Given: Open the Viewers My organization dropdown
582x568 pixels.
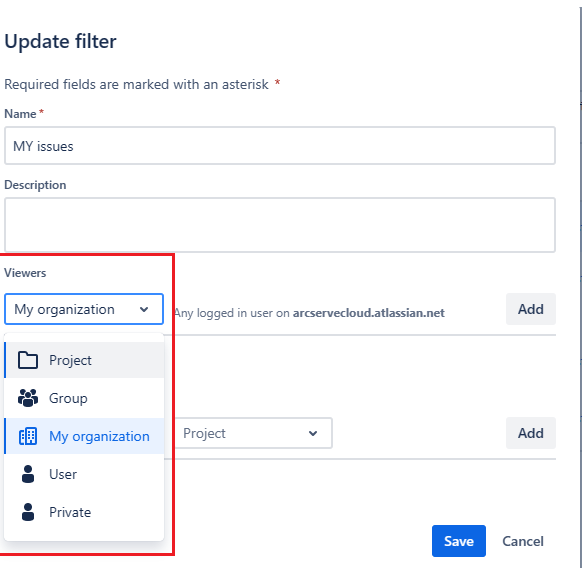Looking at the screenshot, I should [x=84, y=309].
